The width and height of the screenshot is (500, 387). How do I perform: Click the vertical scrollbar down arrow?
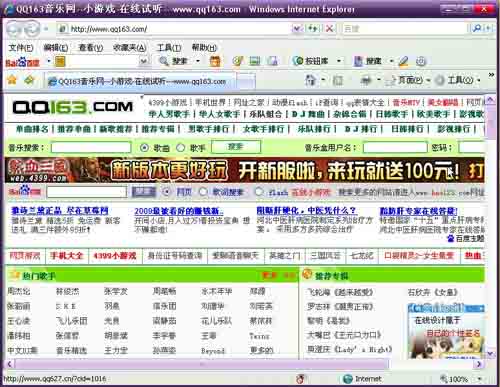490,353
